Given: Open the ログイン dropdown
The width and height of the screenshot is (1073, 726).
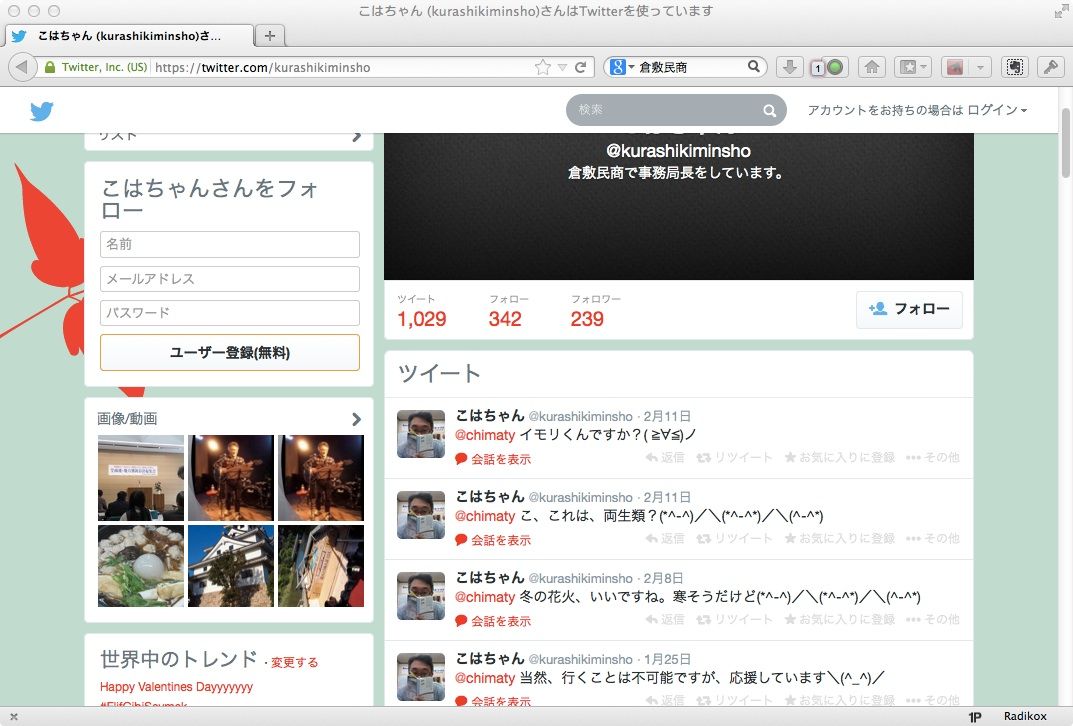Looking at the screenshot, I should point(996,110).
